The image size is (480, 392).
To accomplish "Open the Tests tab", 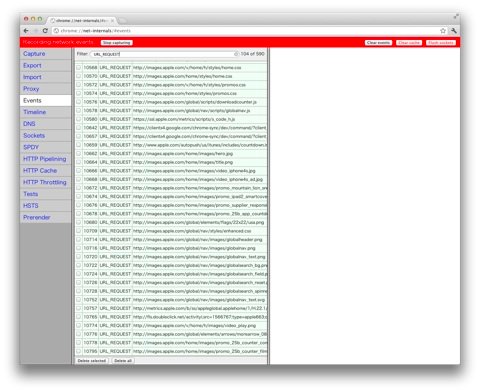I will point(45,194).
